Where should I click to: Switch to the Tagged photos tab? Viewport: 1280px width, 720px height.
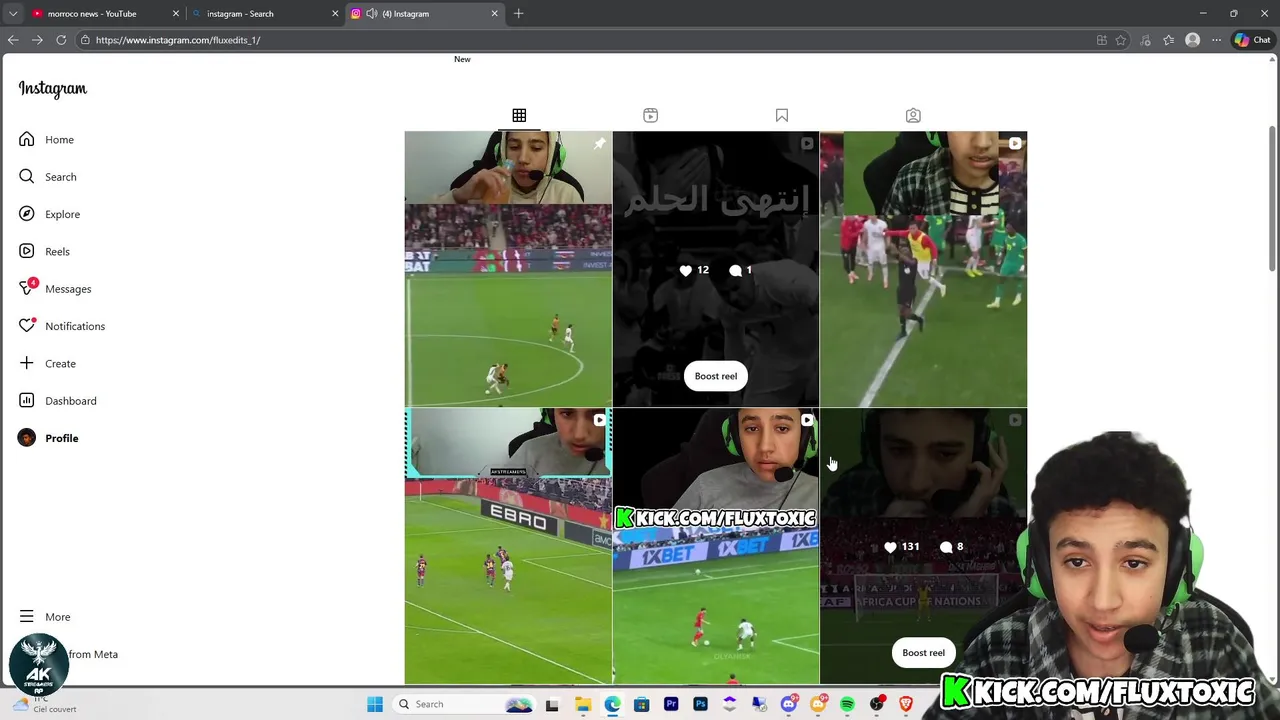click(x=913, y=116)
